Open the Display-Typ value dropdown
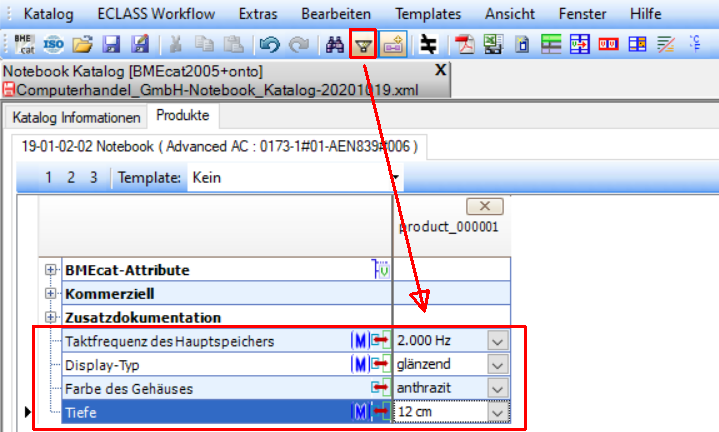Viewport: 719px width, 432px height. click(498, 365)
